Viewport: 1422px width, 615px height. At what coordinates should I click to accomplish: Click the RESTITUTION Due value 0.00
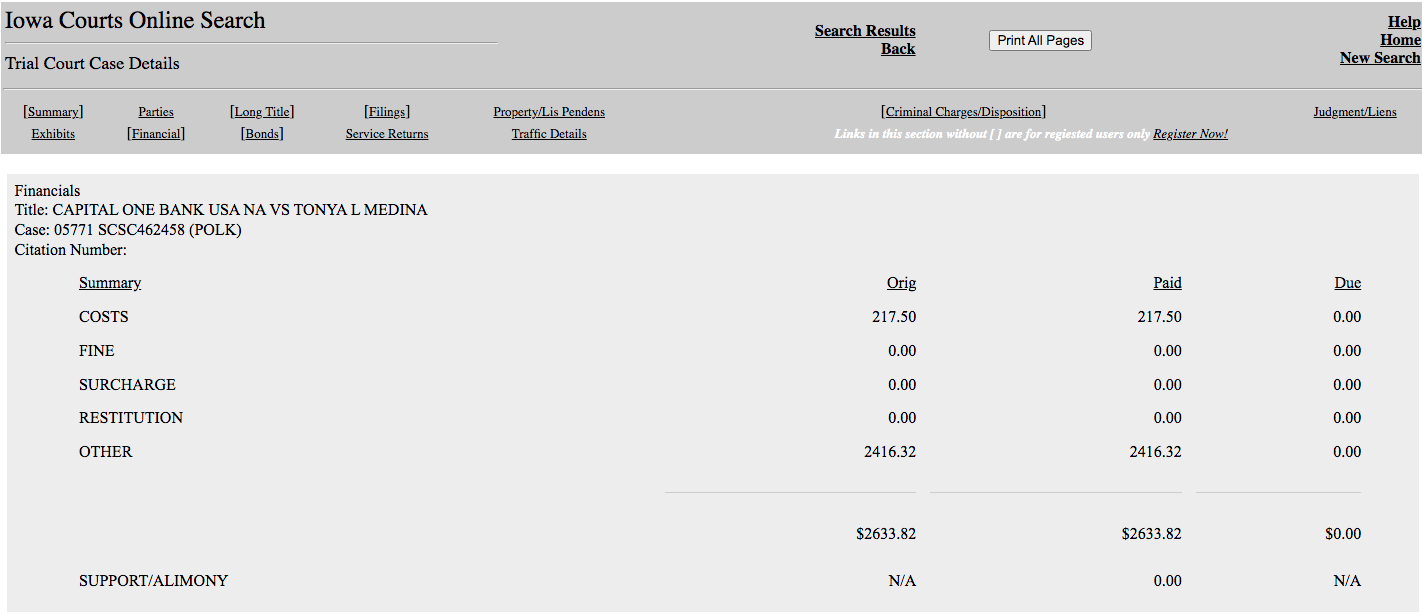point(1347,418)
